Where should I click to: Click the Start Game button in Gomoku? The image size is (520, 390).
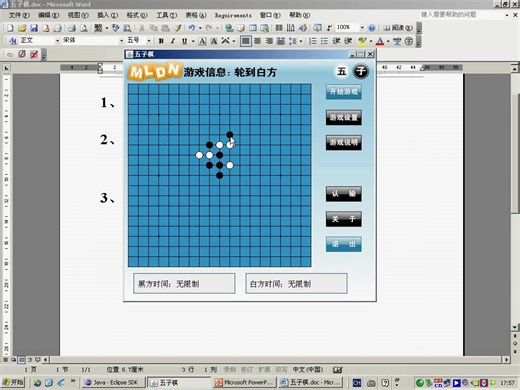click(344, 92)
